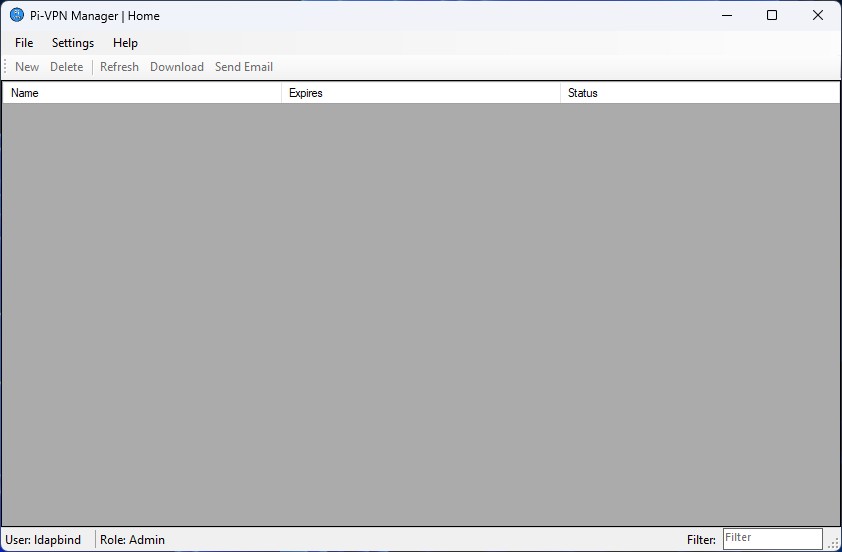Open the Settings menu
This screenshot has height=552, width=842.
coord(73,43)
